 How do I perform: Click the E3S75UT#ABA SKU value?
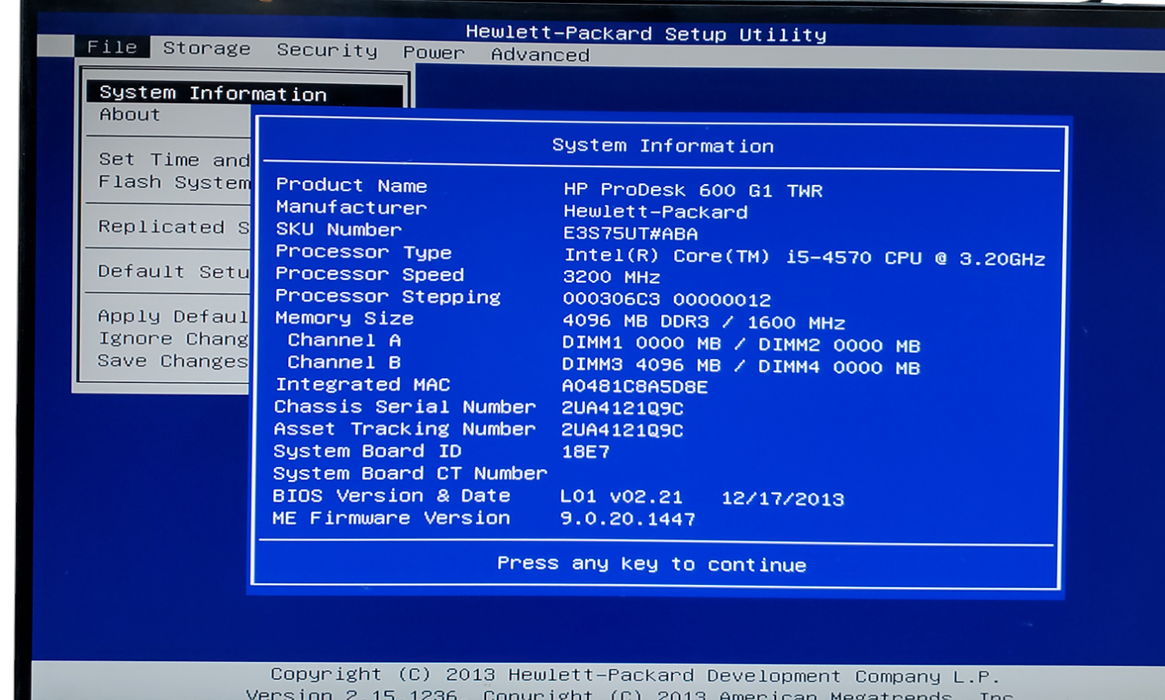tap(630, 233)
